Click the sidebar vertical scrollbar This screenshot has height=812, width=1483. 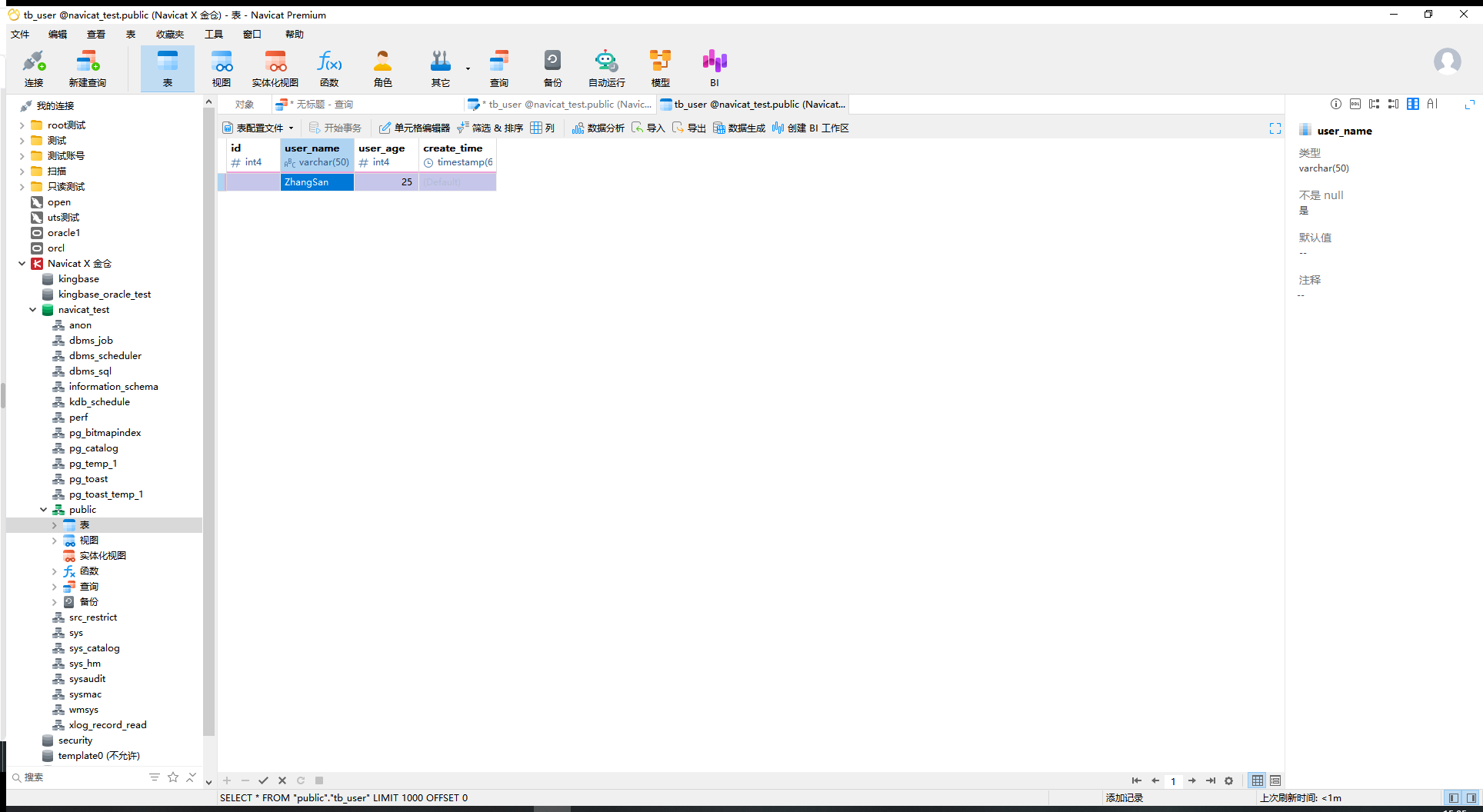pos(208,423)
